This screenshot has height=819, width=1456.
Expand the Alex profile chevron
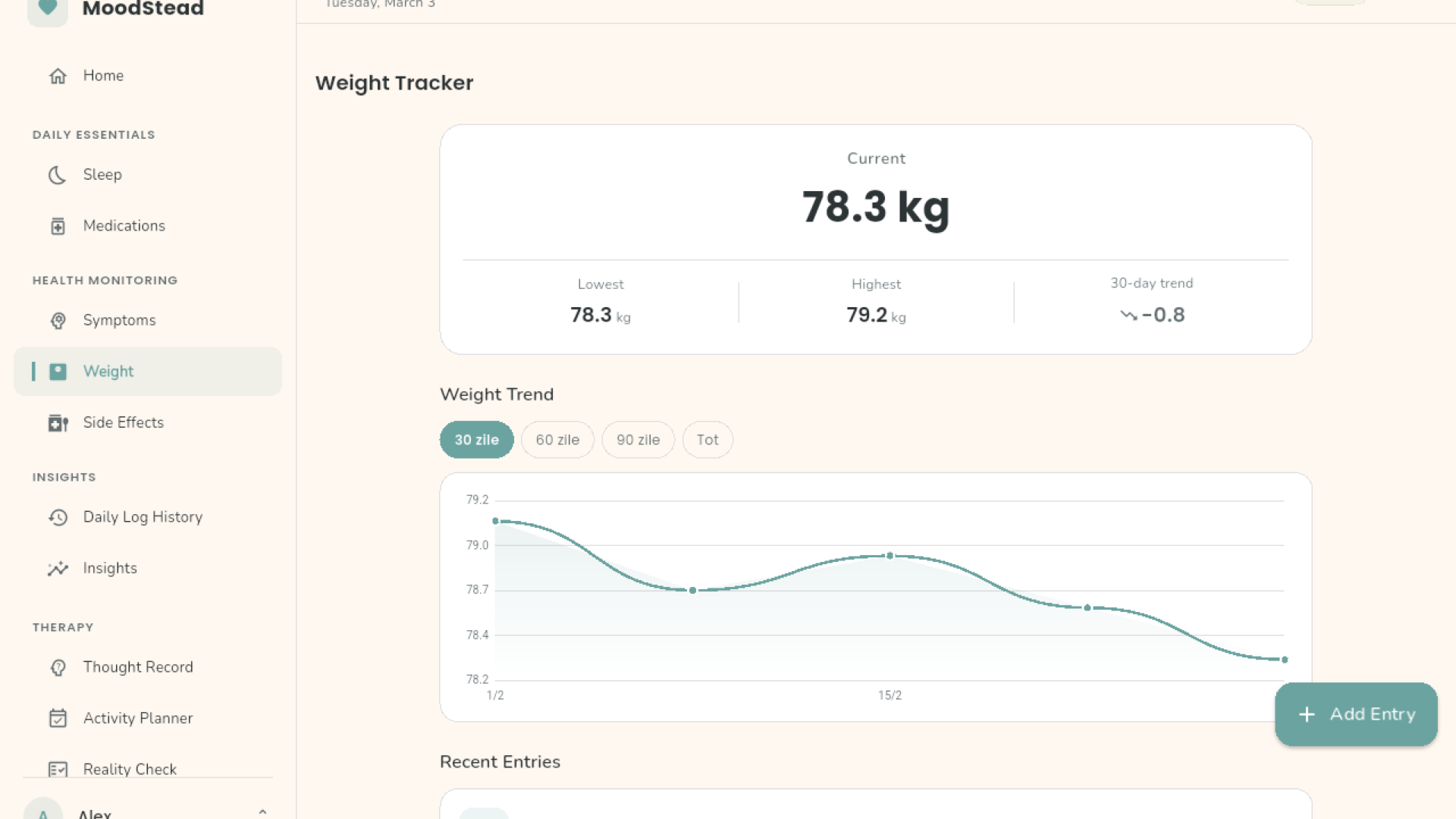(262, 811)
